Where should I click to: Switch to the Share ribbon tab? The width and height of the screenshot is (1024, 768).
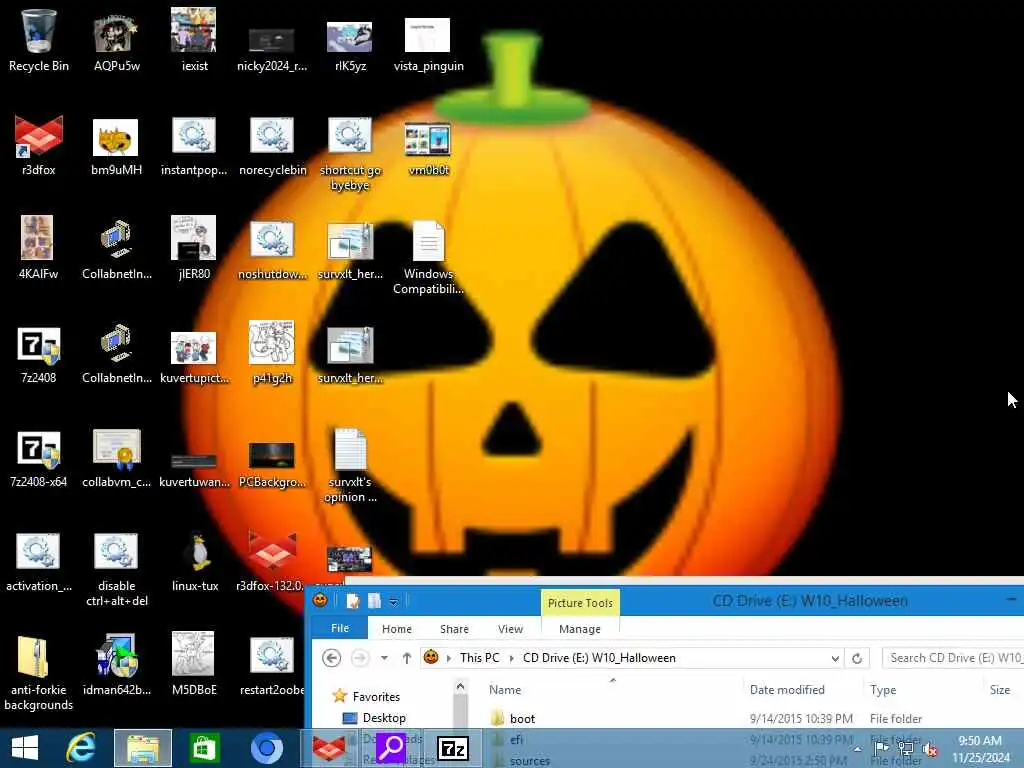coord(454,629)
